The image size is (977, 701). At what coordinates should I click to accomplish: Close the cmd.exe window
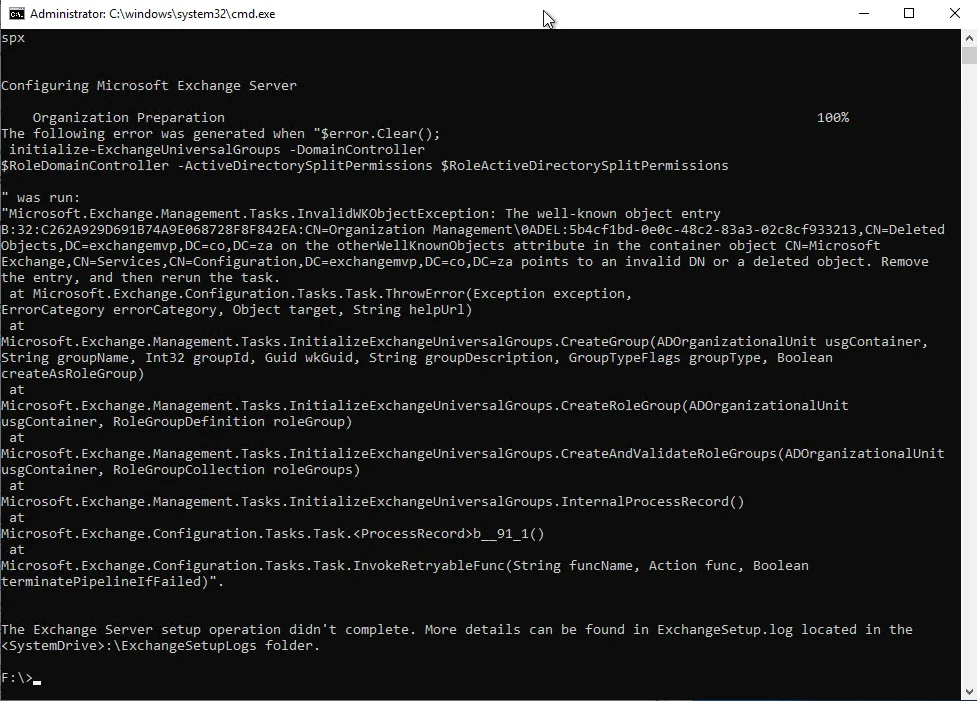tap(954, 14)
